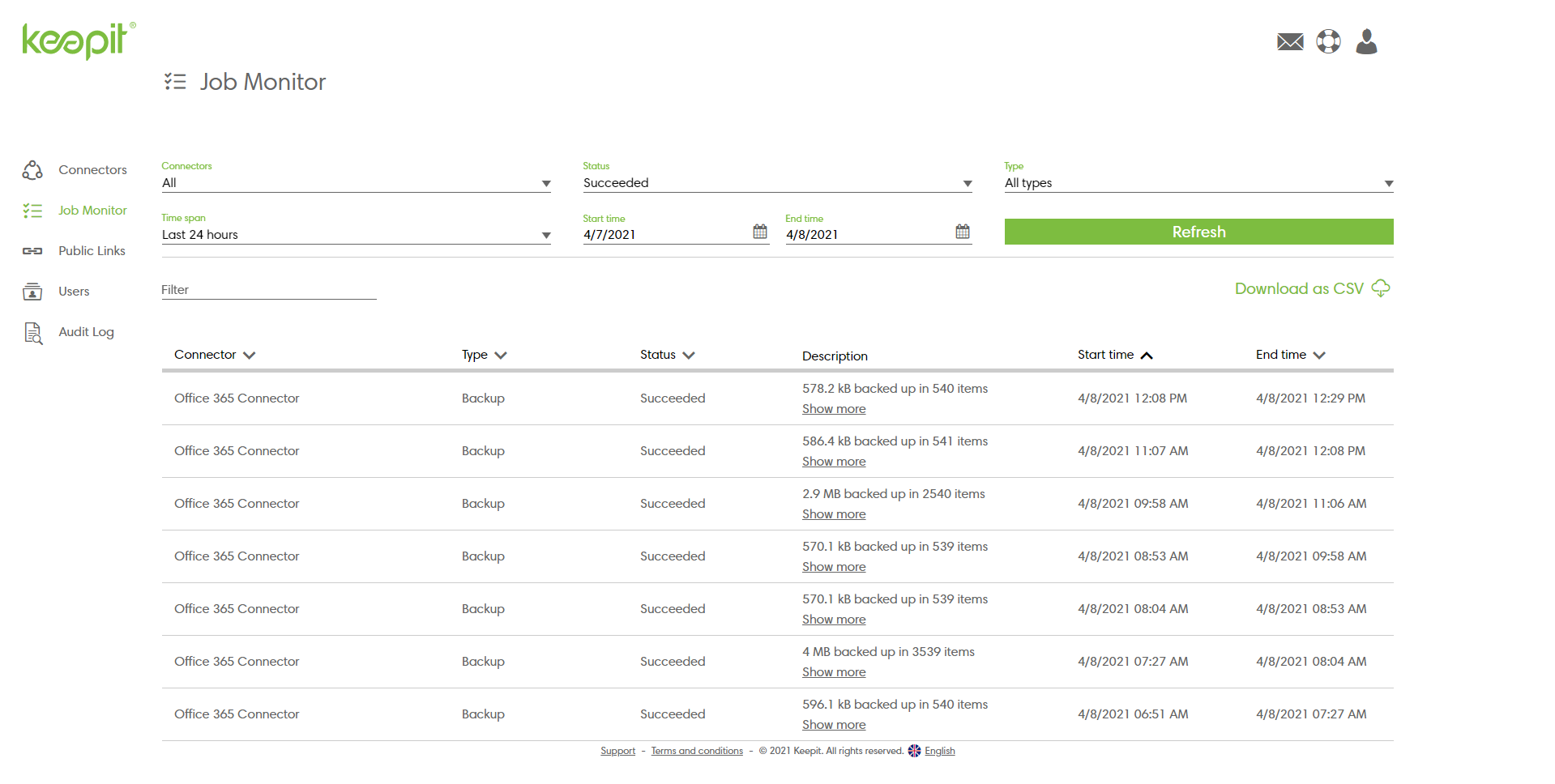Click the Public Links chain icon
This screenshot has width=1555, height=784.
[32, 251]
